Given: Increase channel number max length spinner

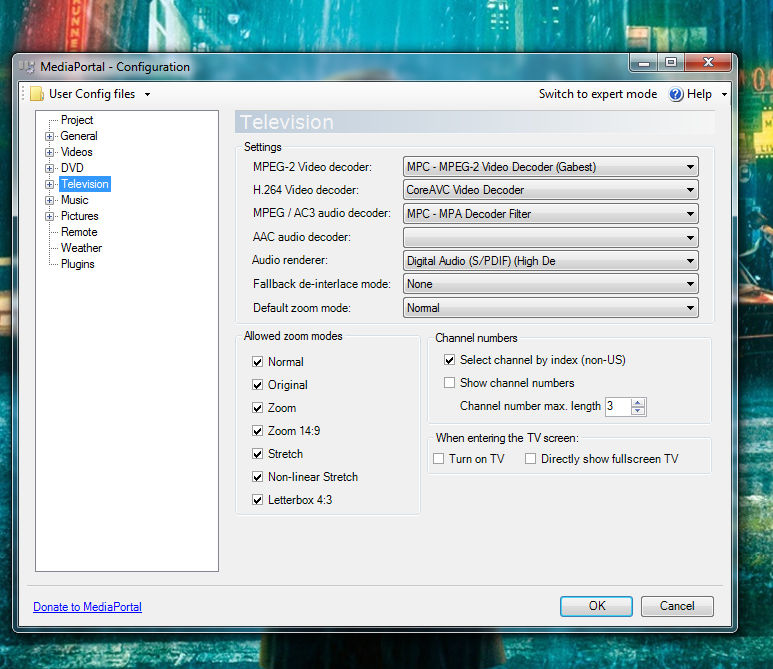Looking at the screenshot, I should coord(639,402).
